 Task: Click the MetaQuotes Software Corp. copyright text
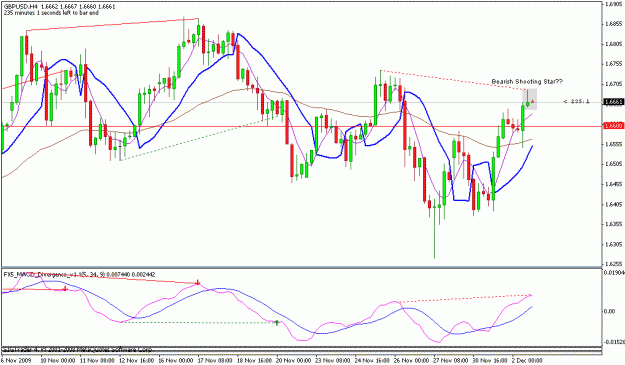coord(77,349)
